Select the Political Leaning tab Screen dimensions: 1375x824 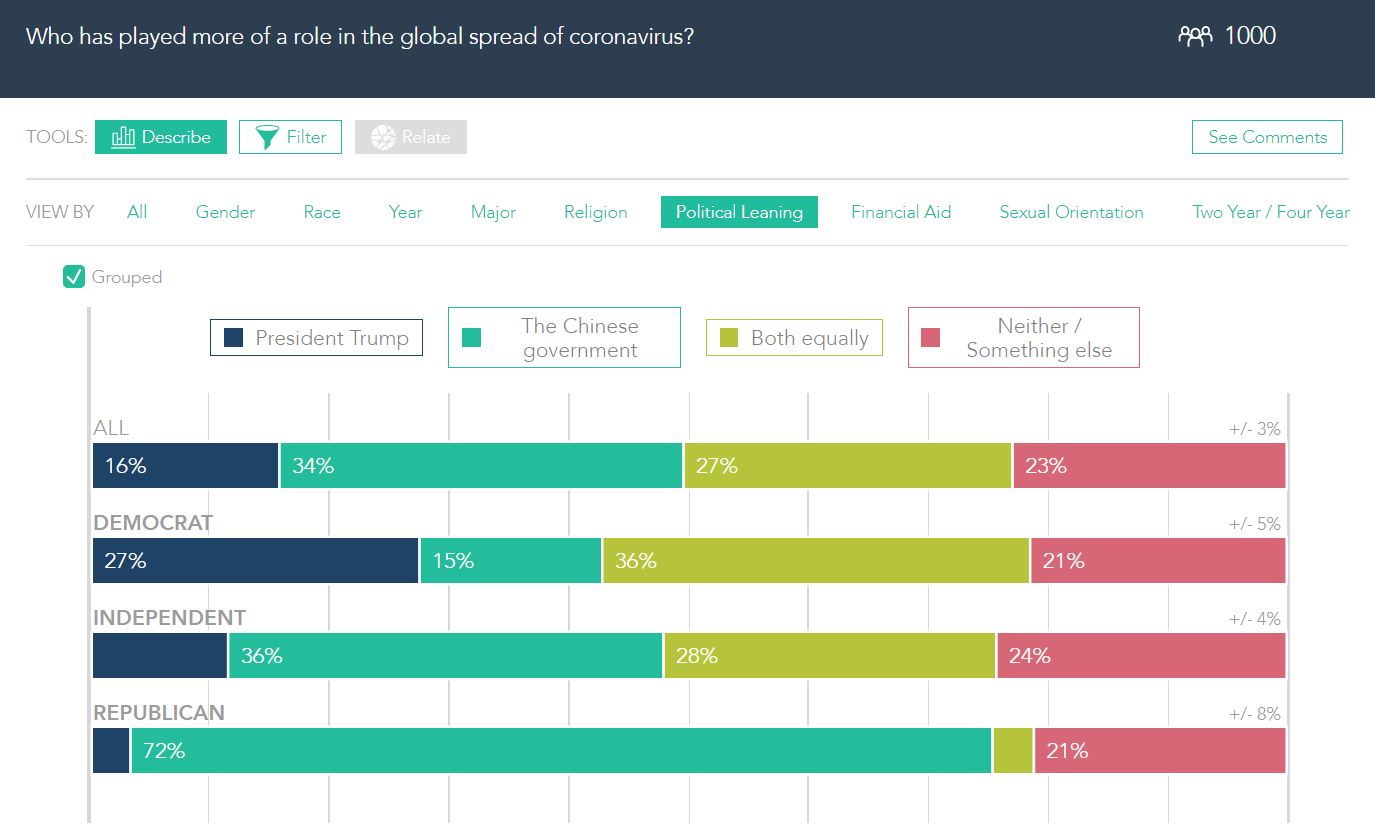(x=739, y=212)
